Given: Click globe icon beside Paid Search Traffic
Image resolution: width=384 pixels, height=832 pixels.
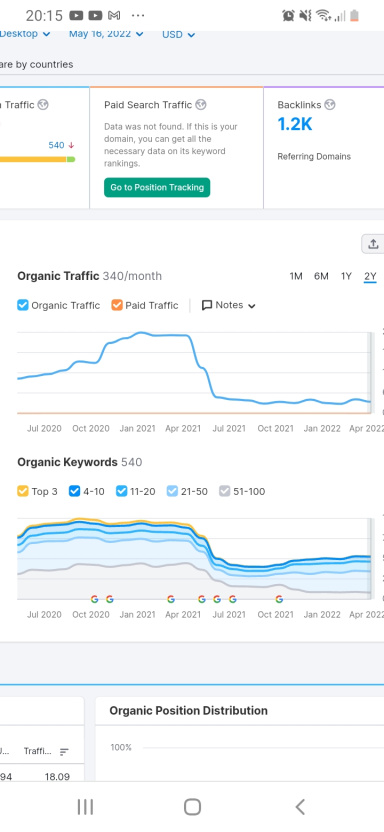Looking at the screenshot, I should click(200, 105).
